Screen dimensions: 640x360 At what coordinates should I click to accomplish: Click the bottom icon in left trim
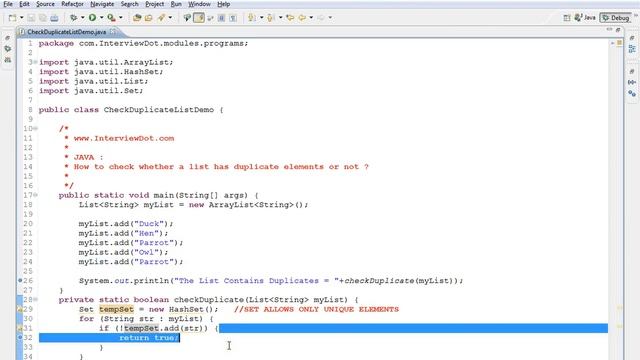(7, 60)
